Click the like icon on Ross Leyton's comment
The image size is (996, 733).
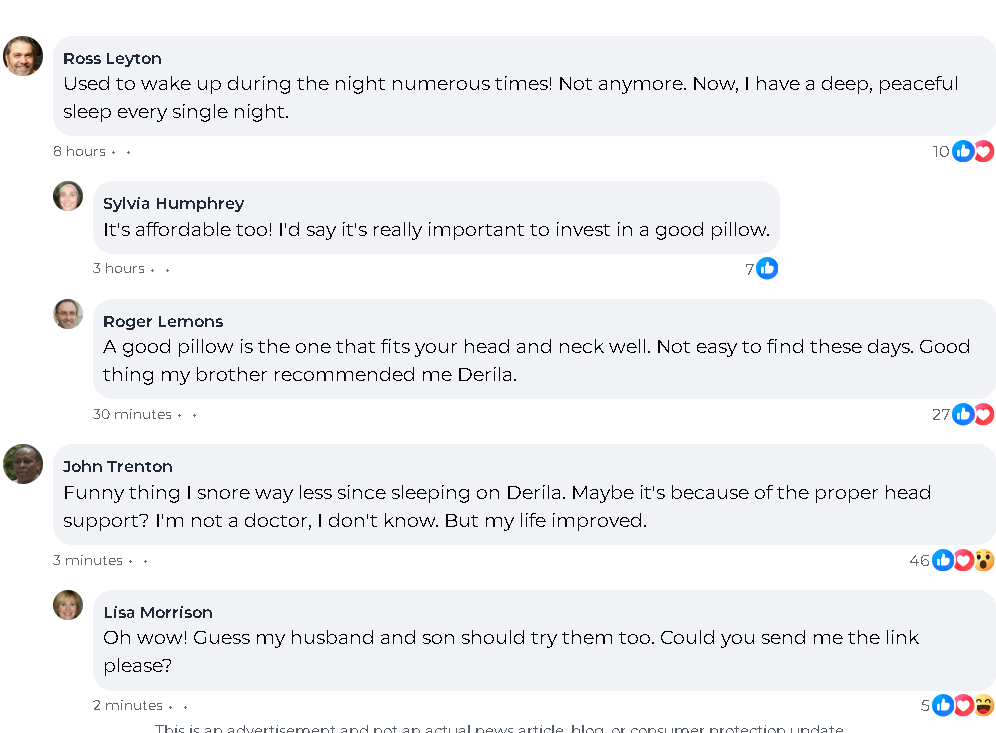[x=963, y=151]
